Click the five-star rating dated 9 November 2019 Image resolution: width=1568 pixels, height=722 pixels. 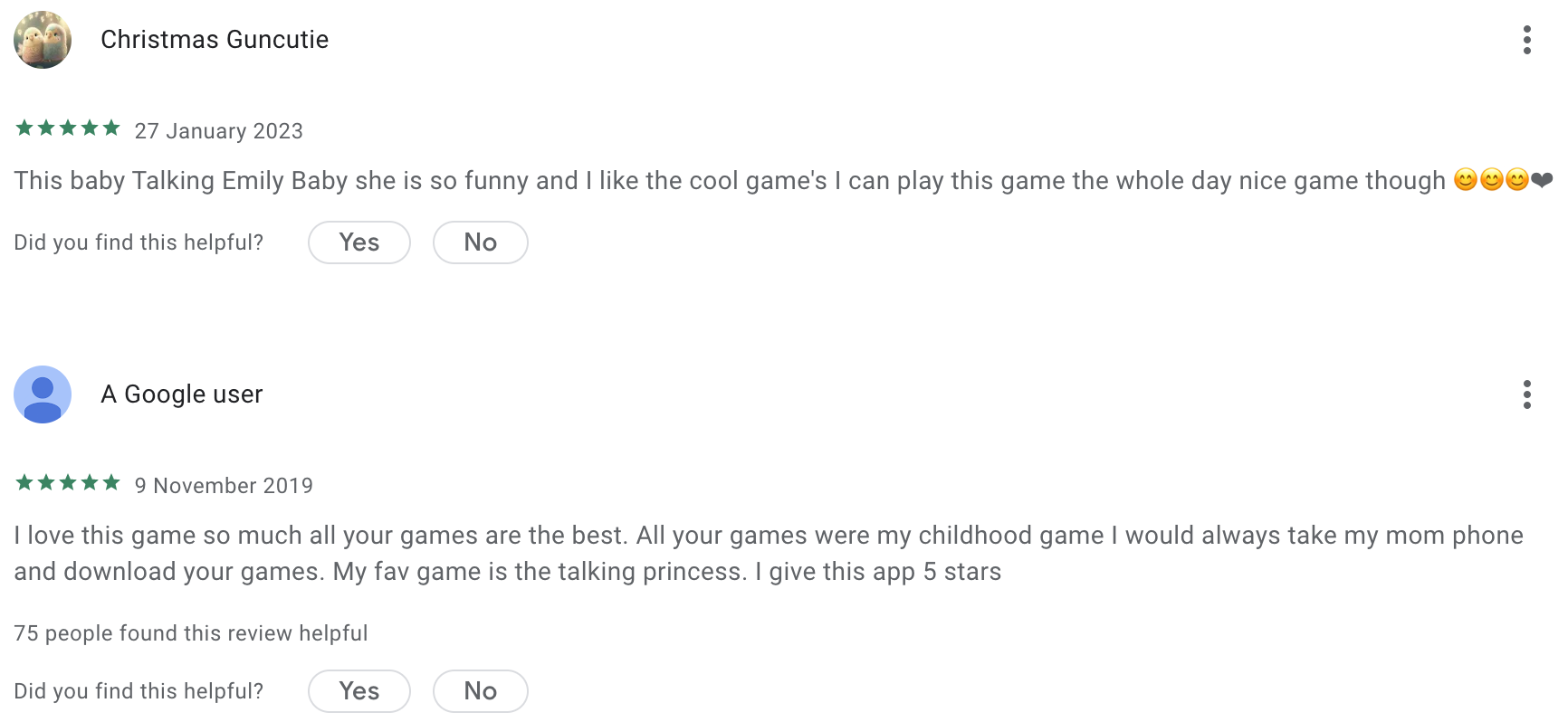point(68,483)
